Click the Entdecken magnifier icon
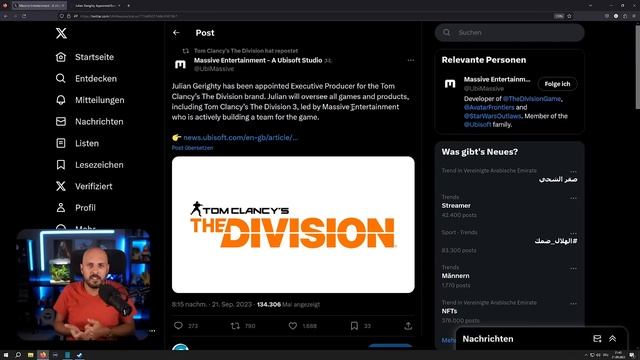The image size is (640, 360). tap(61, 78)
